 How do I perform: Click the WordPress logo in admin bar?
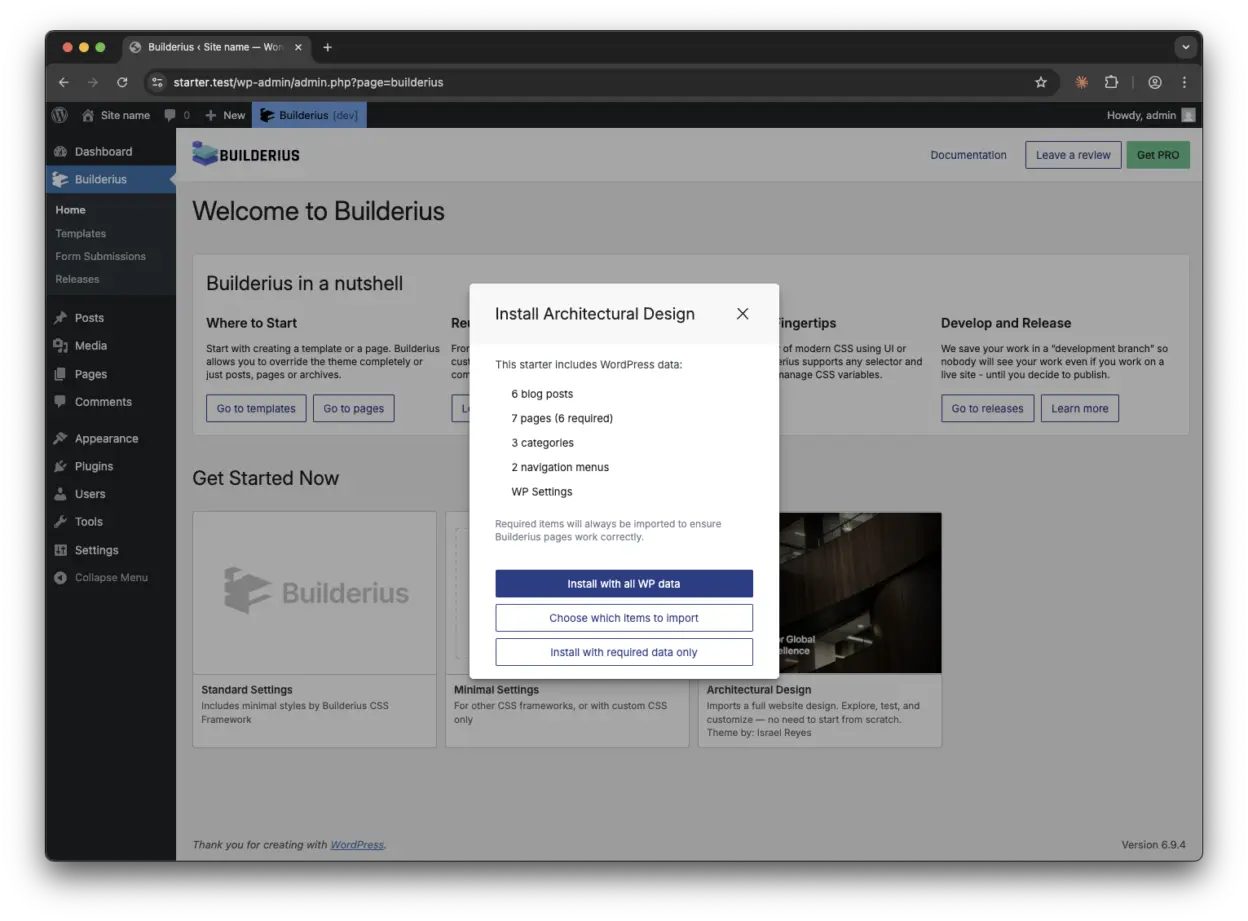click(60, 115)
